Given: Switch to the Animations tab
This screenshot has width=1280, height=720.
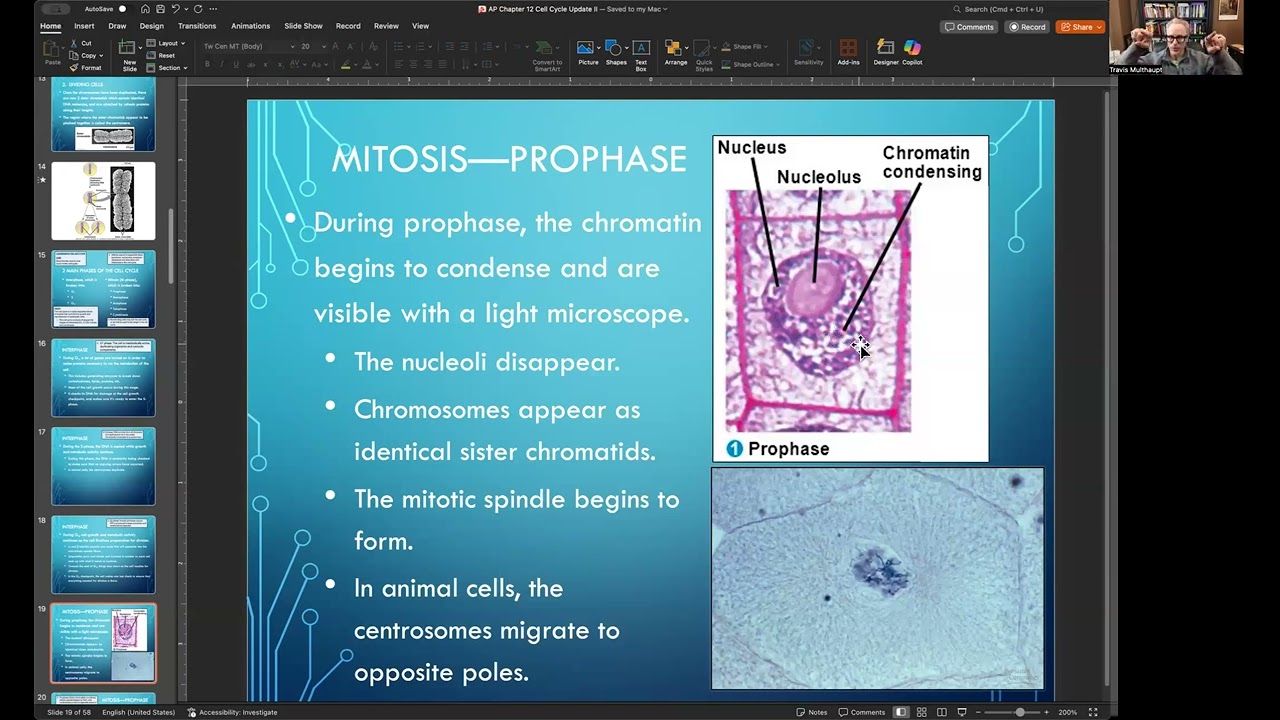Looking at the screenshot, I should pyautogui.click(x=250, y=26).
